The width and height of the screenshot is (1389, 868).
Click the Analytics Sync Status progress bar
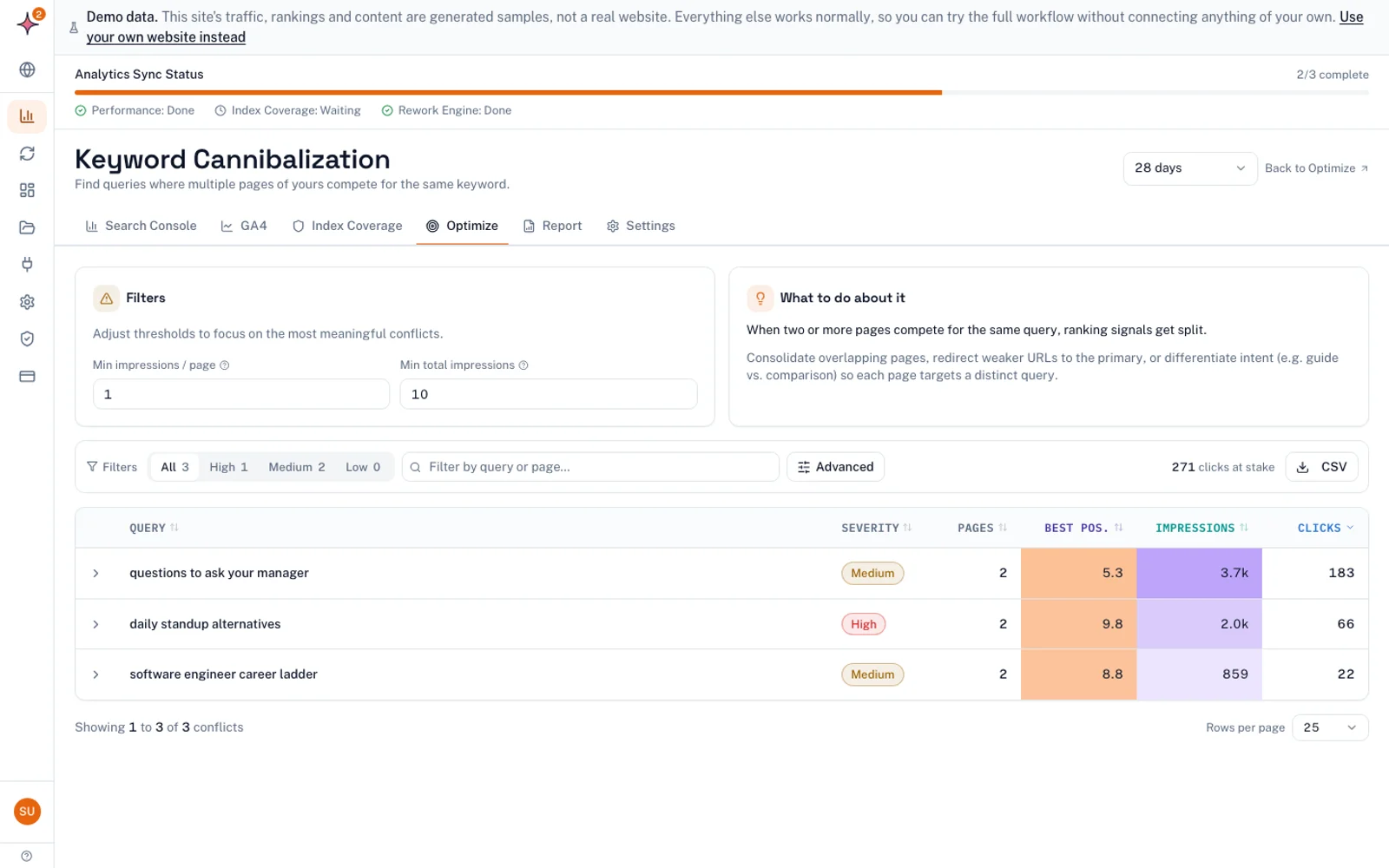pos(721,92)
